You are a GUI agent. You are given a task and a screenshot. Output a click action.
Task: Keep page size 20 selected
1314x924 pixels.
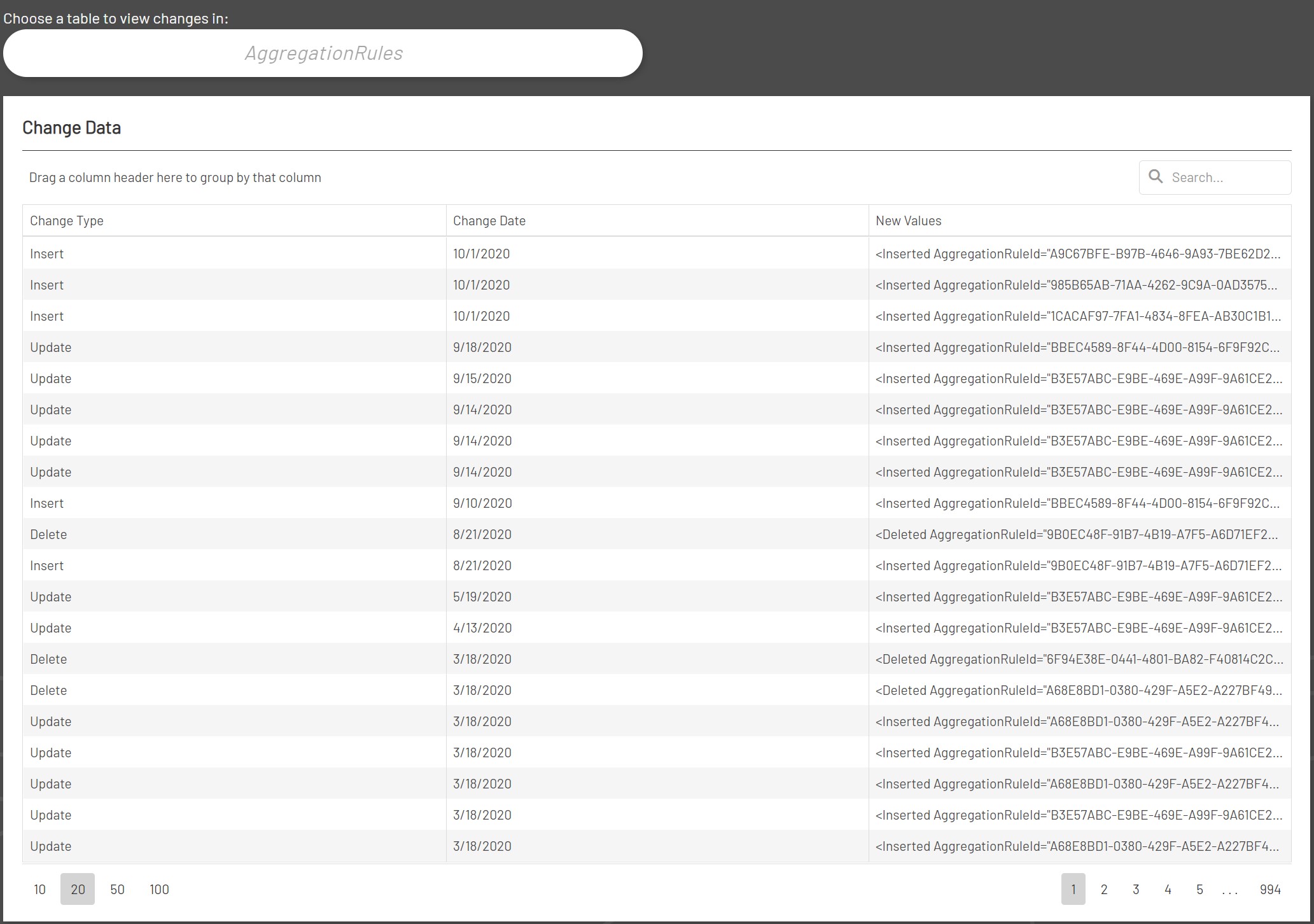click(x=78, y=889)
